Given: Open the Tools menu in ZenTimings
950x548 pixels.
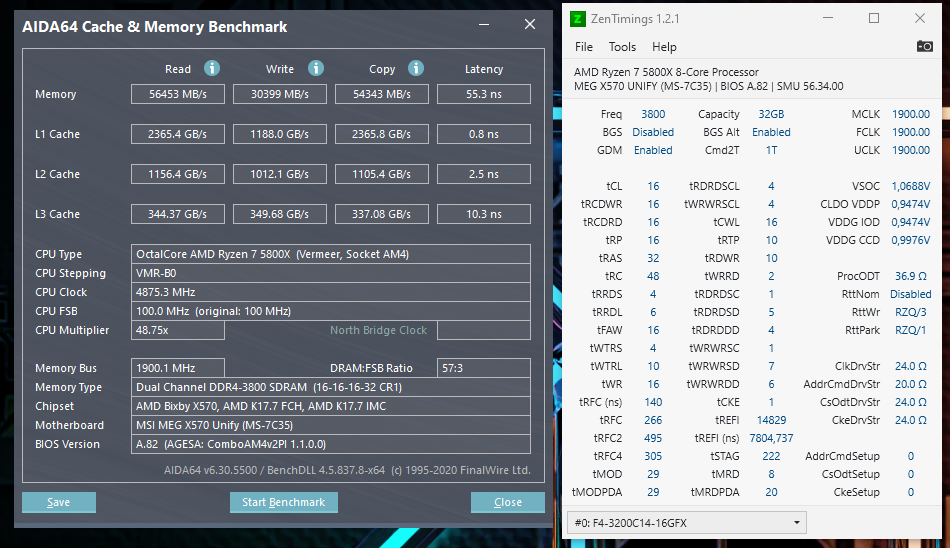Looking at the screenshot, I should [622, 47].
